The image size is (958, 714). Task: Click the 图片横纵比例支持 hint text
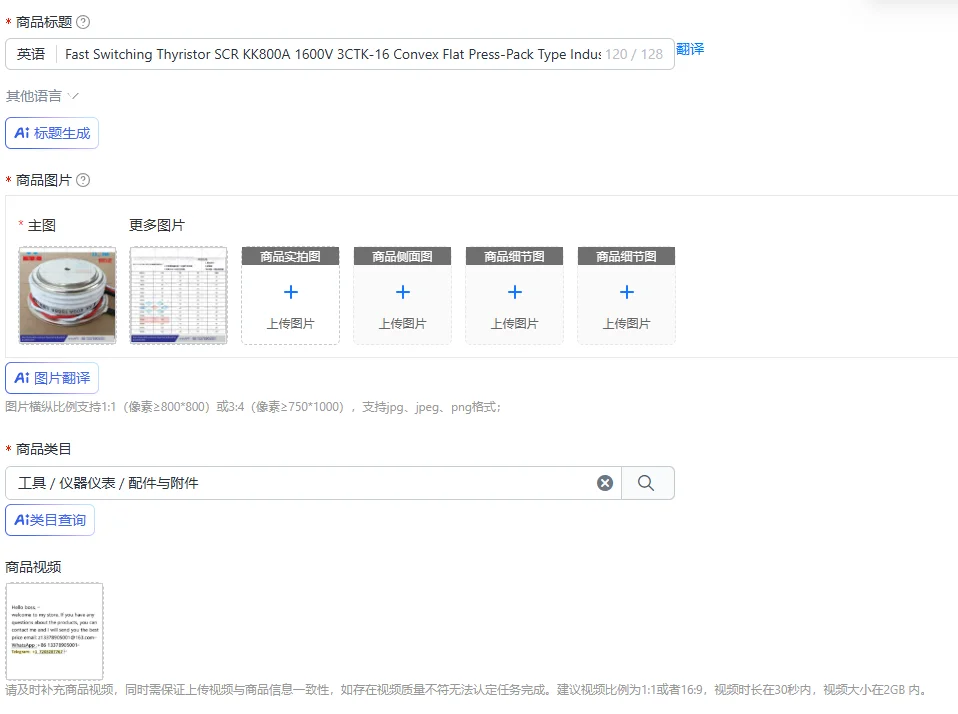point(253,407)
